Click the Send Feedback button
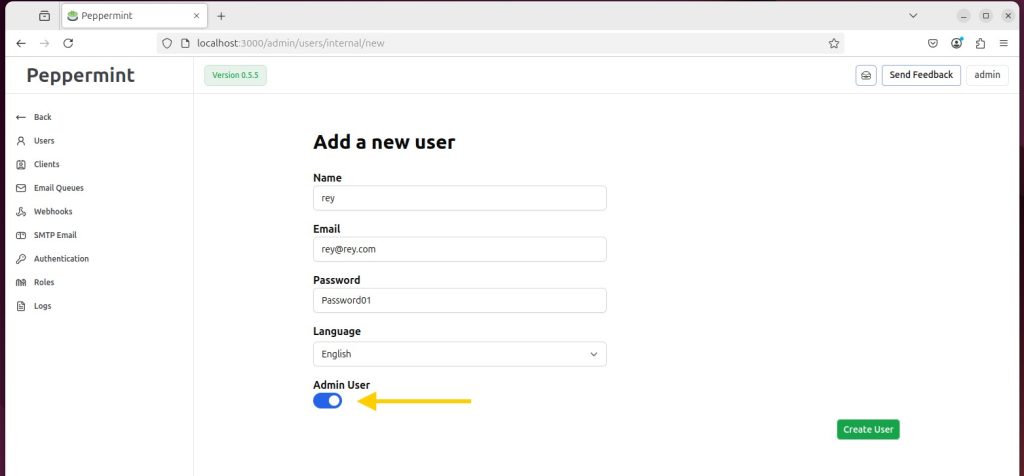The width and height of the screenshot is (1024, 476). [921, 75]
